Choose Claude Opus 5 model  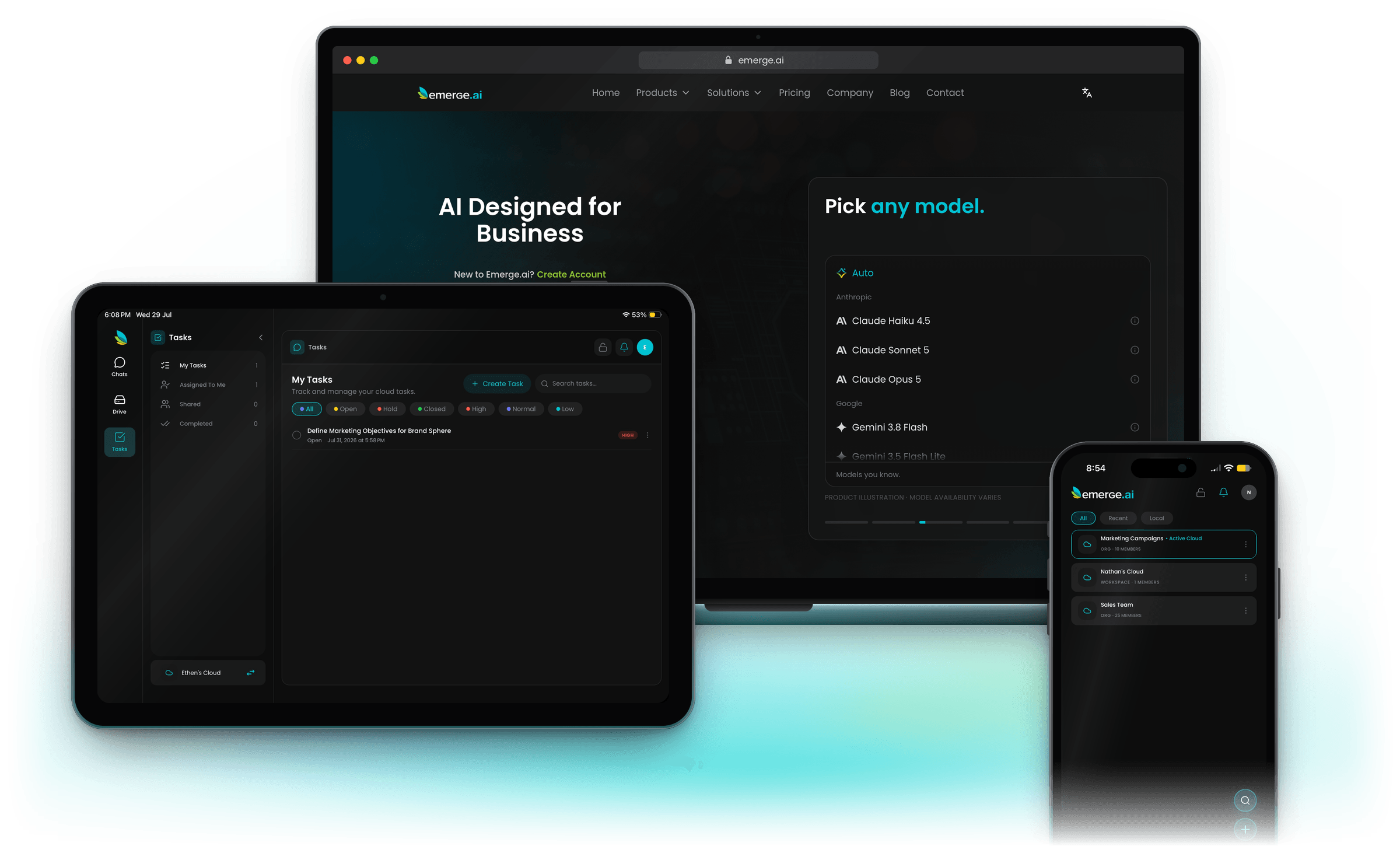(987, 379)
